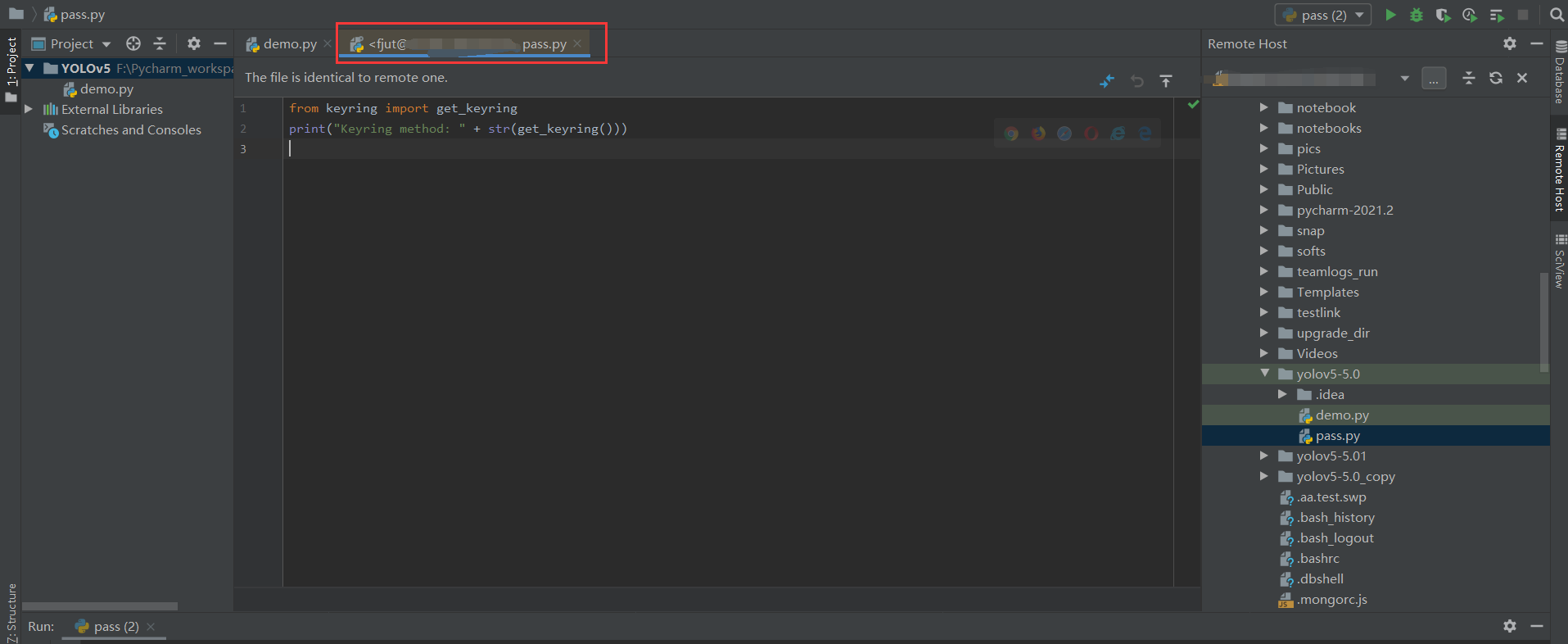The width and height of the screenshot is (1568, 644).
Task: Place cursor on editor line 3
Action: 729,148
